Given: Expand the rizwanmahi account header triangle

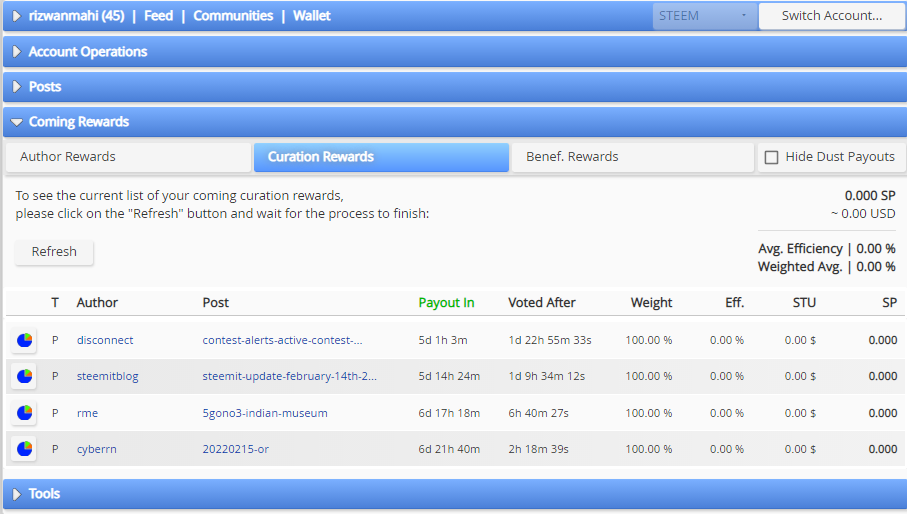Looking at the screenshot, I should (17, 16).
